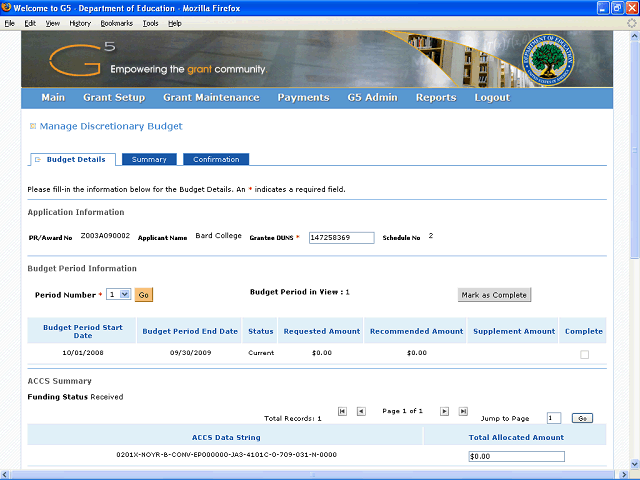Click Go button next to Period Number
Screen dimensions: 640x480
(143, 295)
